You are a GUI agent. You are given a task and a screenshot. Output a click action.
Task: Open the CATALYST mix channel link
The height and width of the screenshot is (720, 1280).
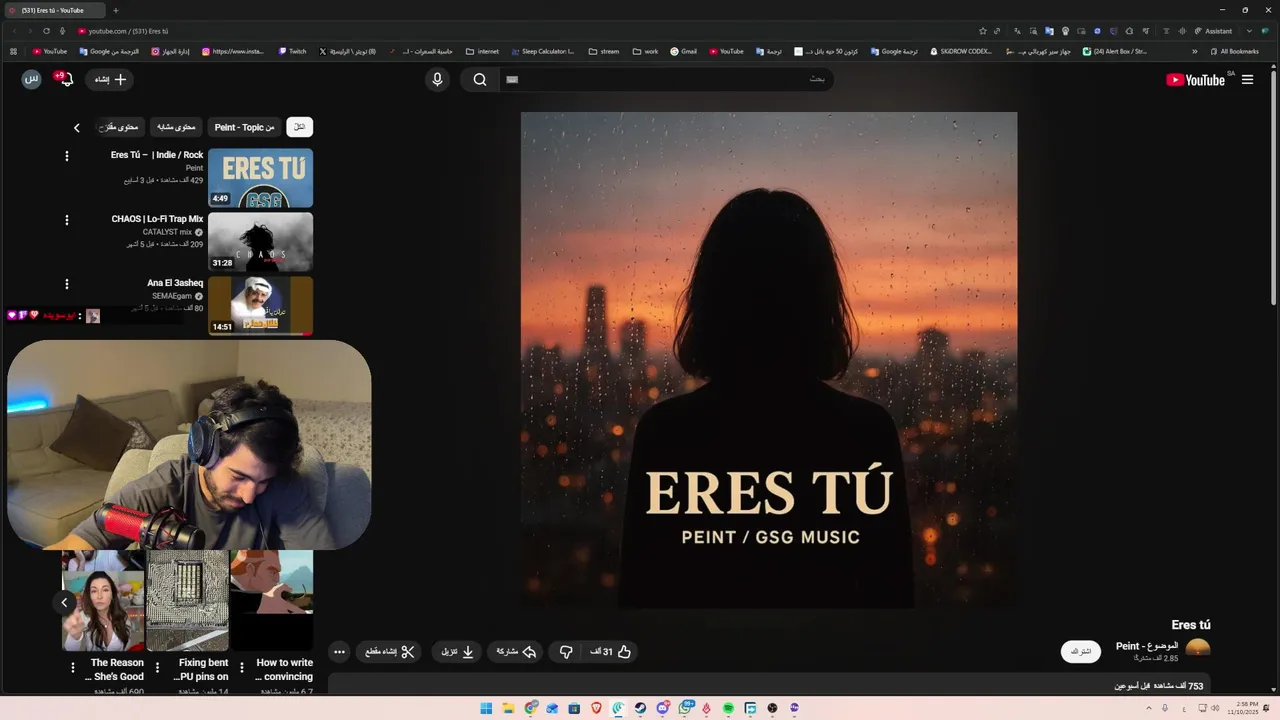[x=167, y=232]
